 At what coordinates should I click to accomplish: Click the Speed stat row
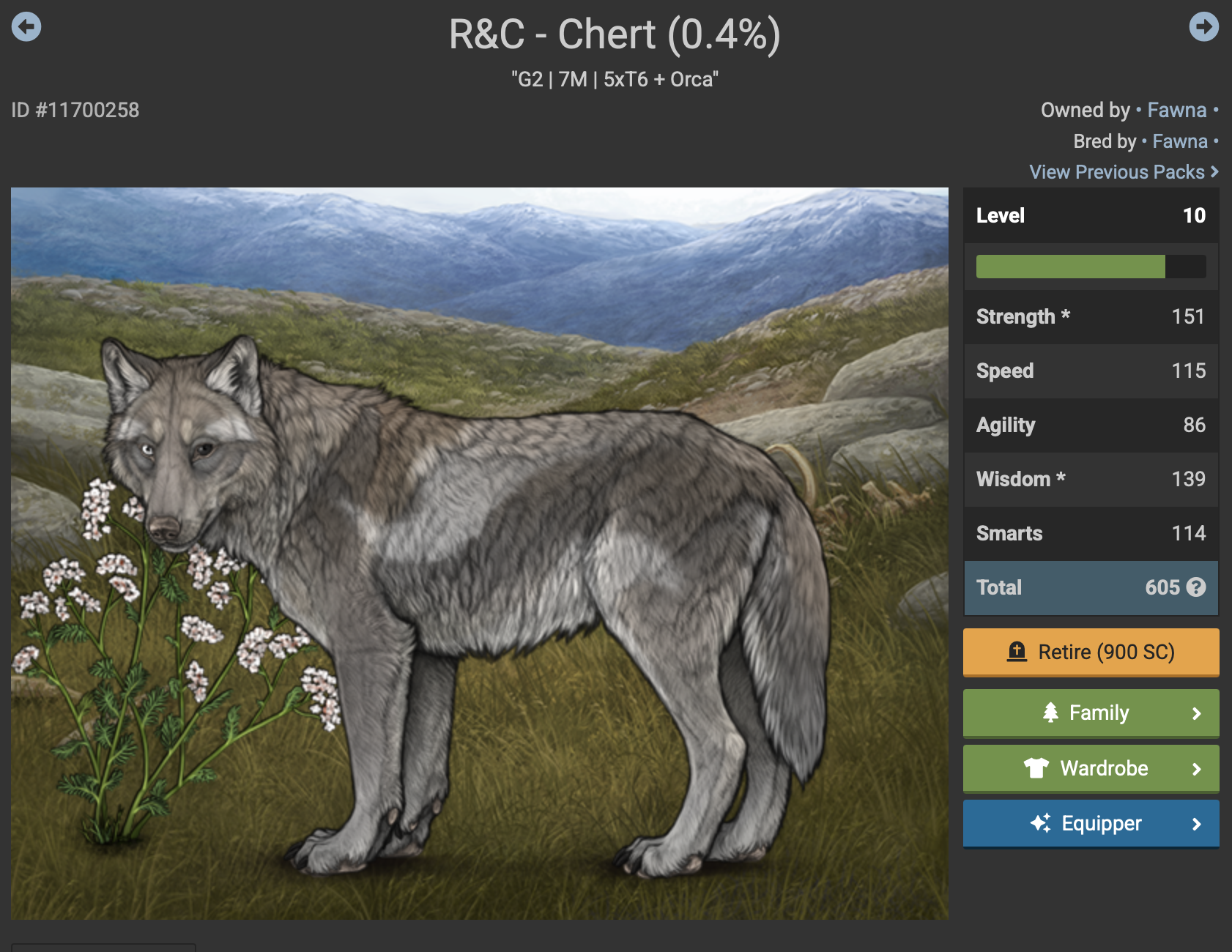pyautogui.click(x=1091, y=371)
